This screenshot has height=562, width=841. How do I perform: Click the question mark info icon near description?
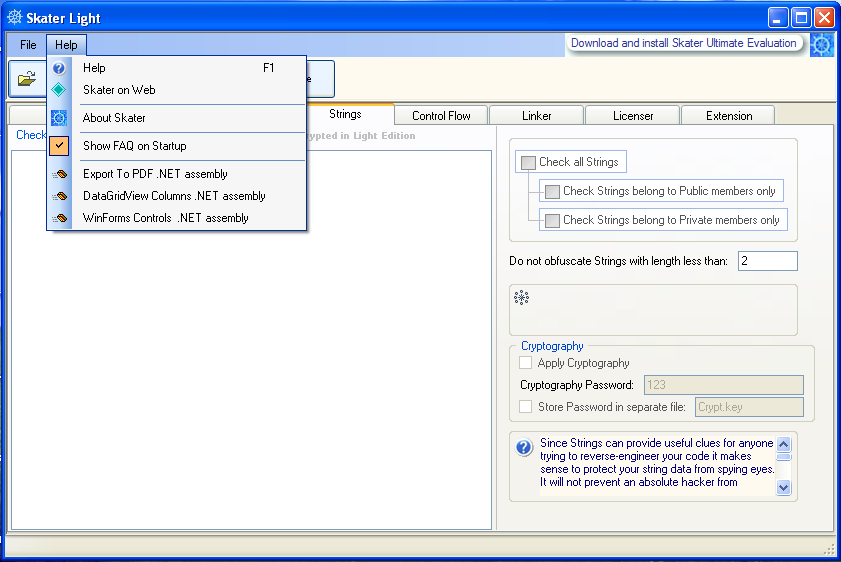[x=524, y=447]
